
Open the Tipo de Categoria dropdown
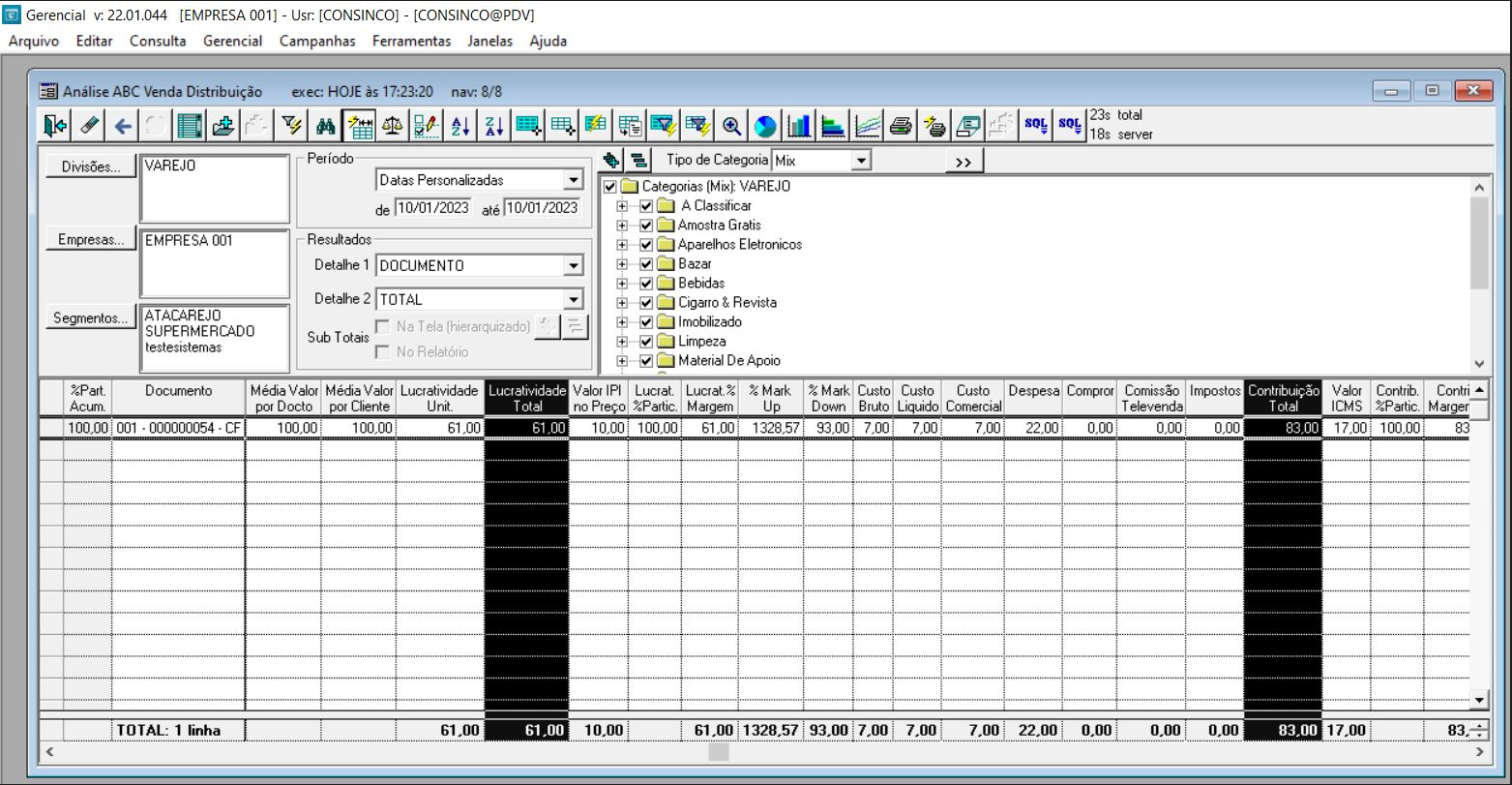pyautogui.click(x=861, y=161)
